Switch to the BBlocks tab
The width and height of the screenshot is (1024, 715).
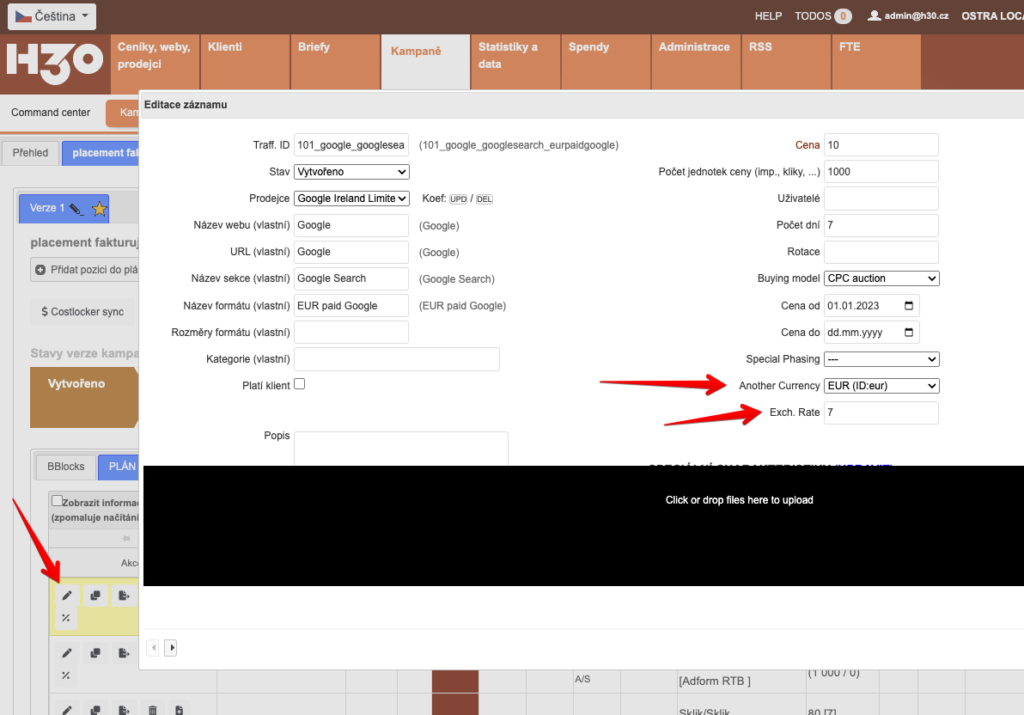pyautogui.click(x=67, y=466)
